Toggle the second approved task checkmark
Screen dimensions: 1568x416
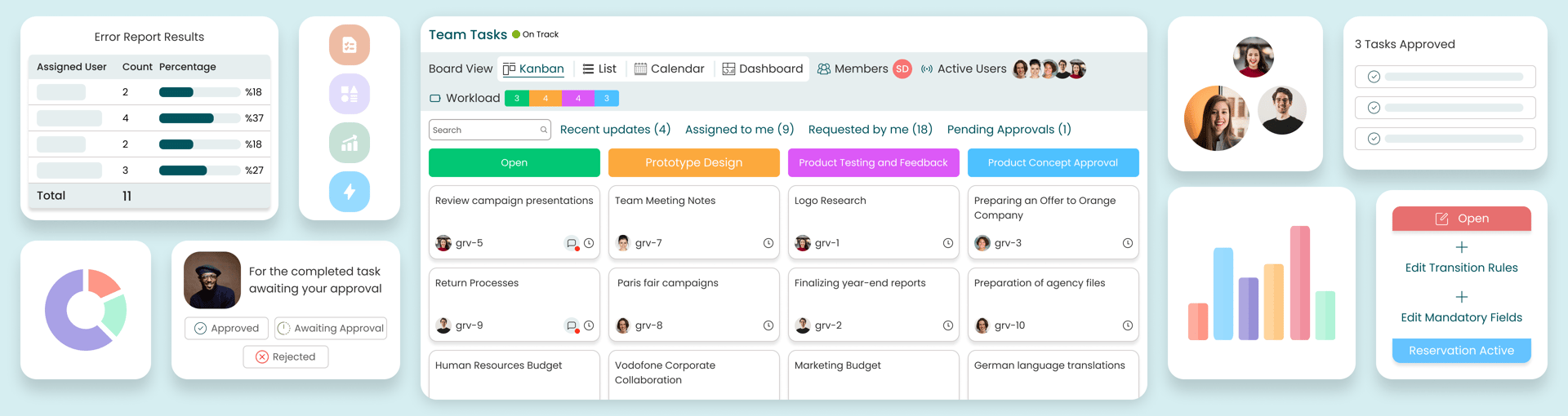1374,108
